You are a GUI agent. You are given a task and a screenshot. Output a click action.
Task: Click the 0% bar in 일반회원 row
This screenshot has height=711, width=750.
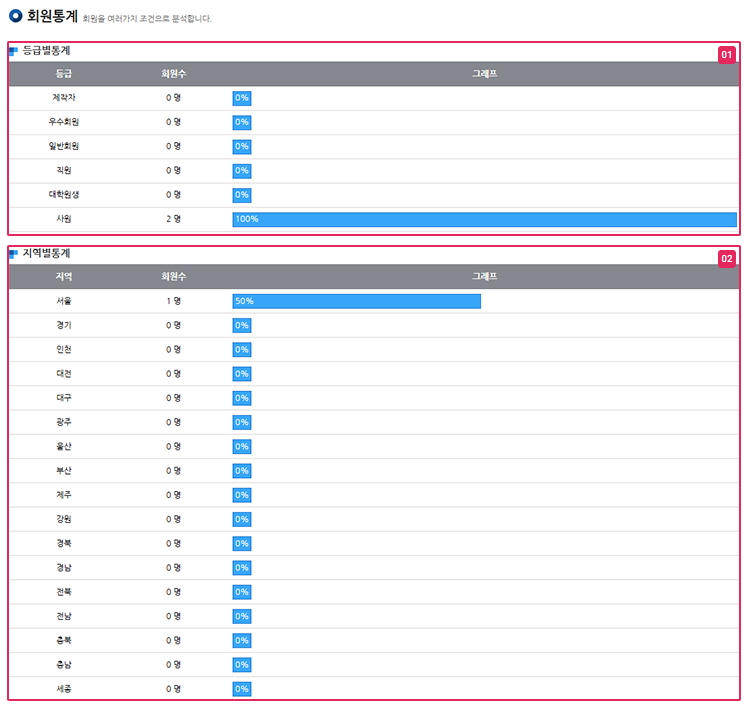pos(242,147)
